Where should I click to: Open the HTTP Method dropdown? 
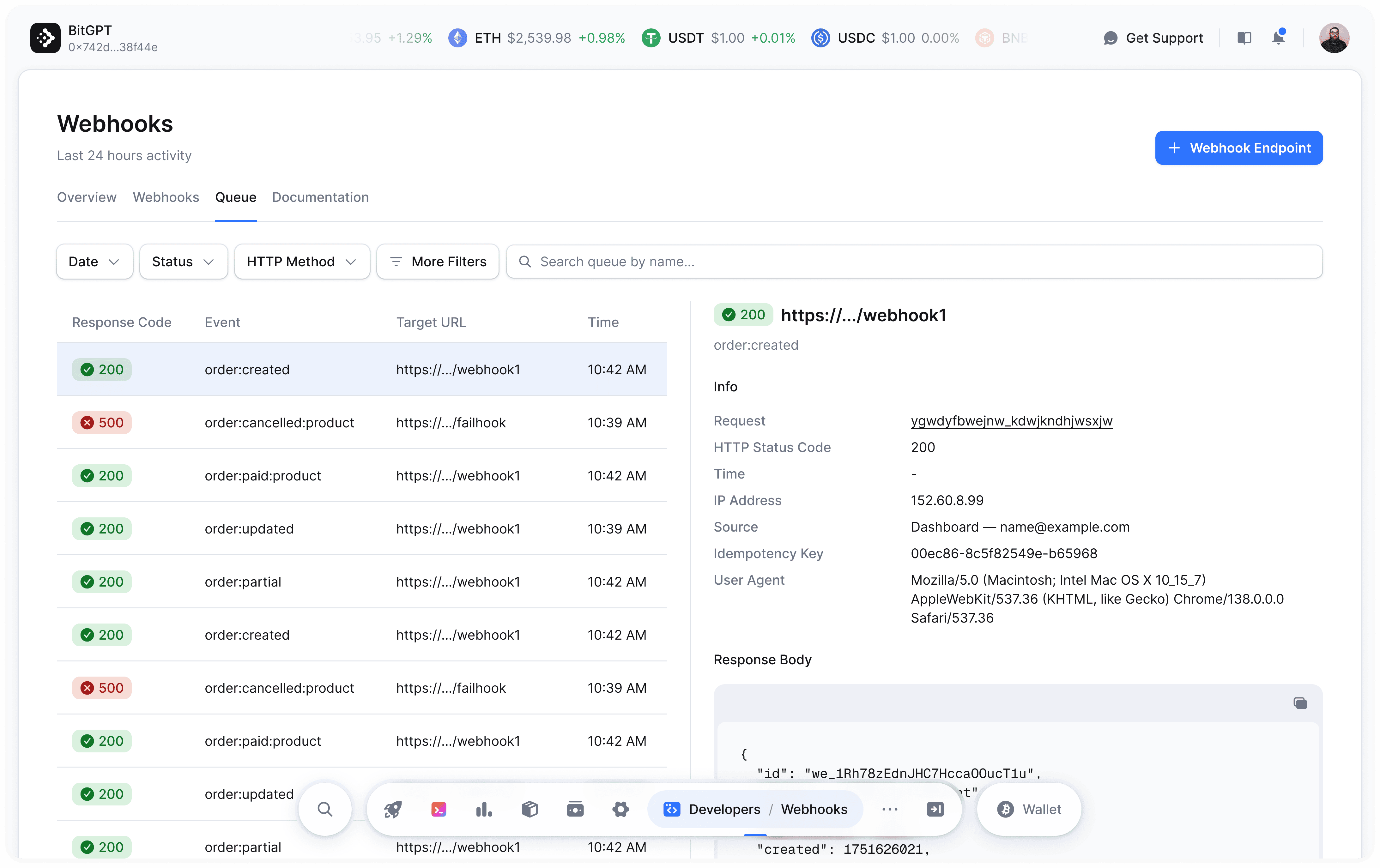(x=301, y=261)
